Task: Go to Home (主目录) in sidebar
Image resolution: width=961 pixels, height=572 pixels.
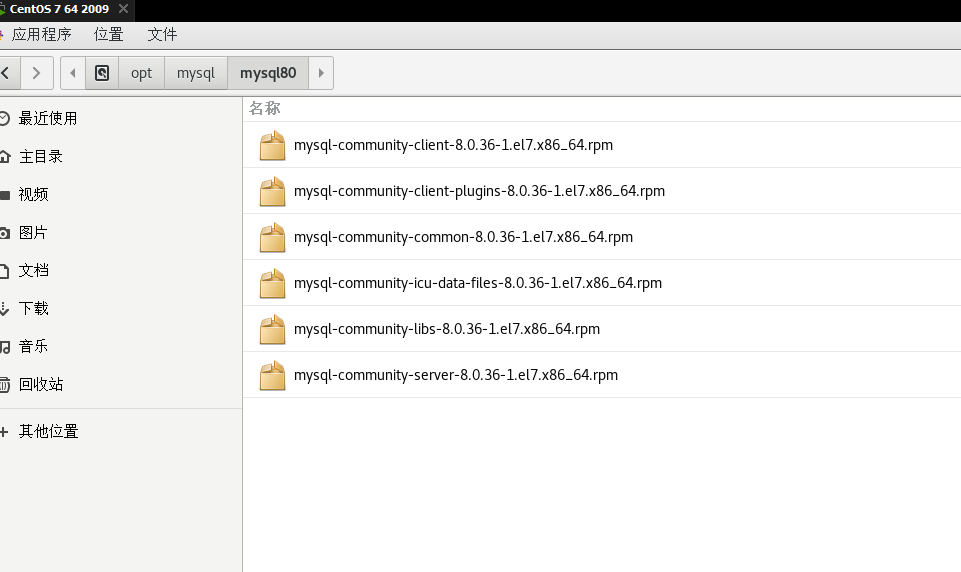Action: click(x=40, y=156)
